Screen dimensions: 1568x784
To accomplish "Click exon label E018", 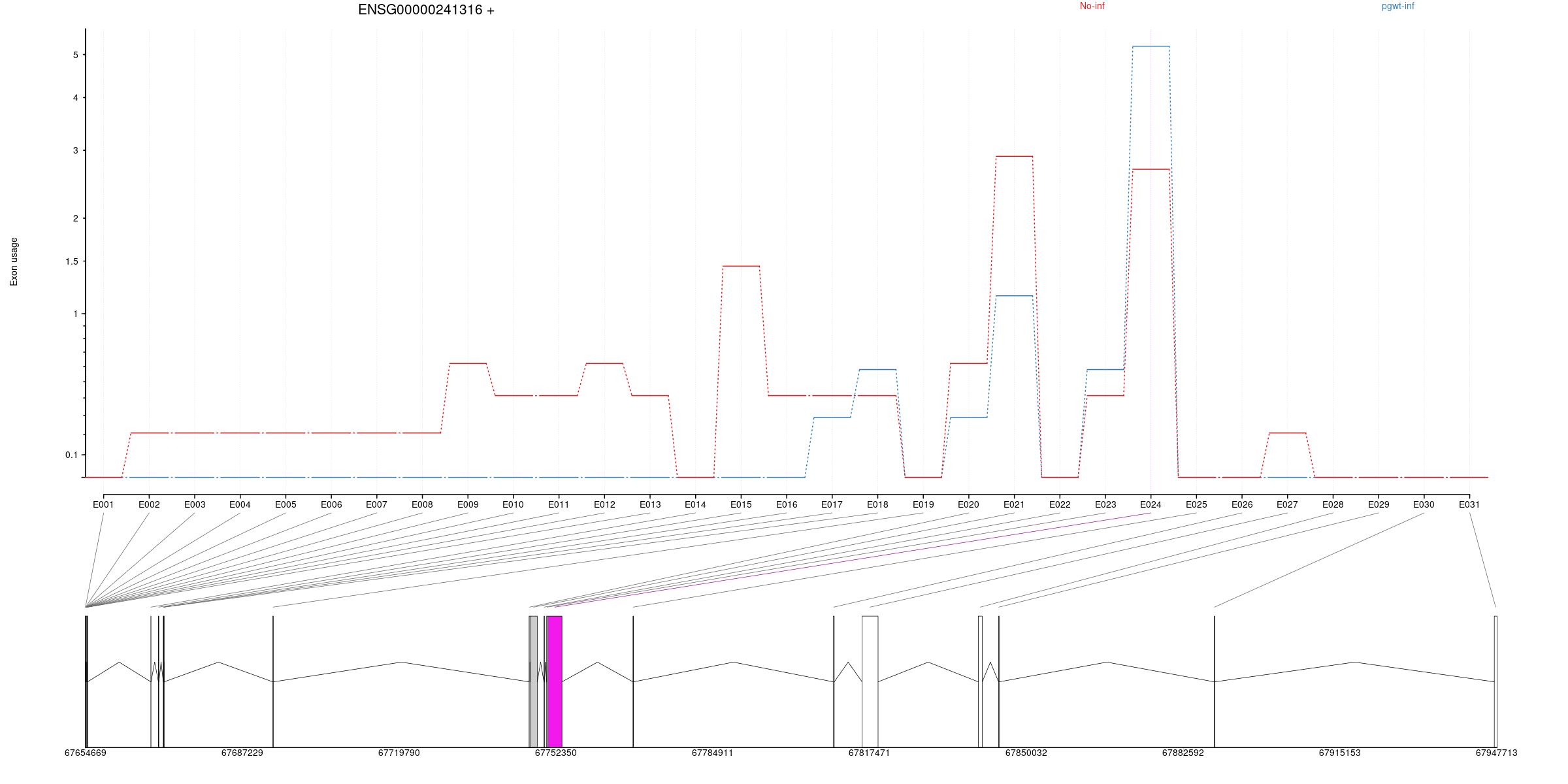I will (877, 504).
